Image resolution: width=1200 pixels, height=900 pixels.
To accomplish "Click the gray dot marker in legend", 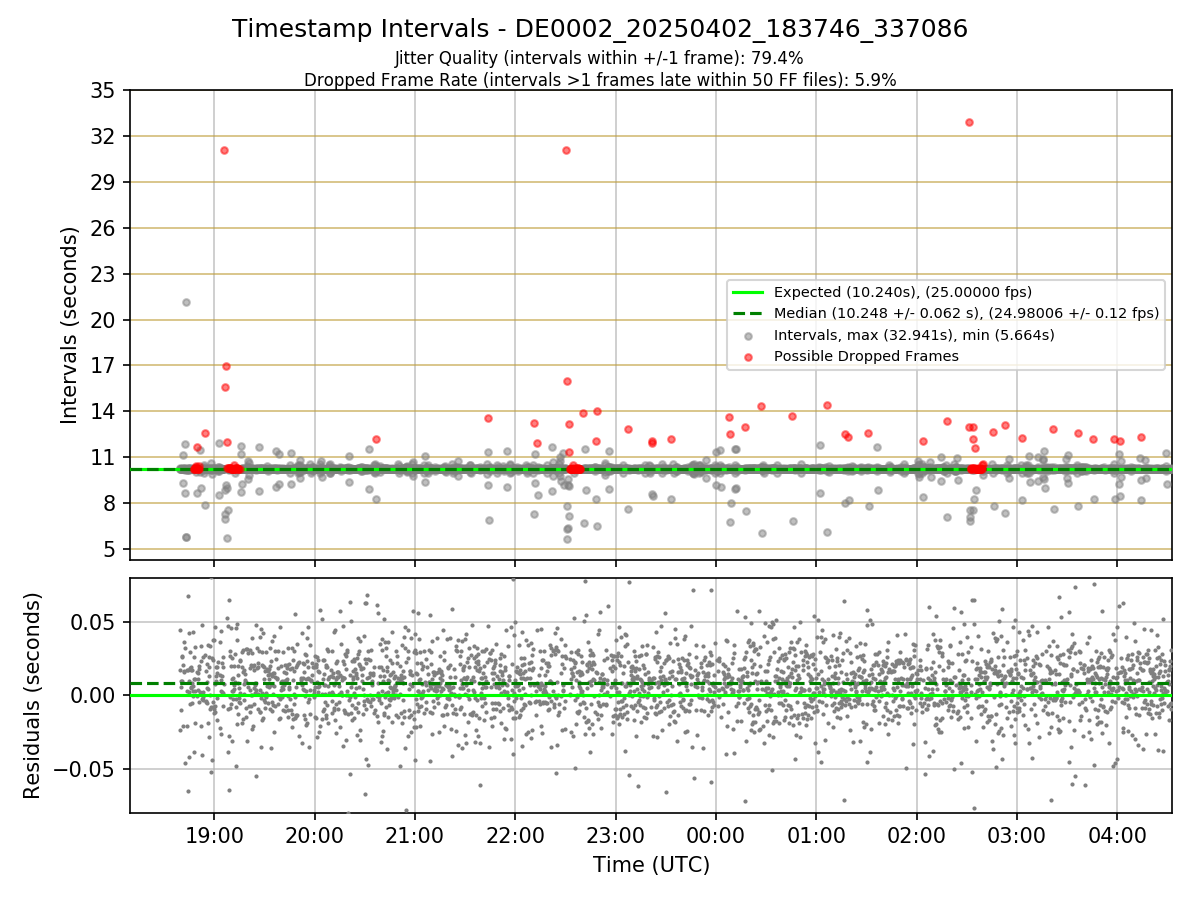I will 748,335.
